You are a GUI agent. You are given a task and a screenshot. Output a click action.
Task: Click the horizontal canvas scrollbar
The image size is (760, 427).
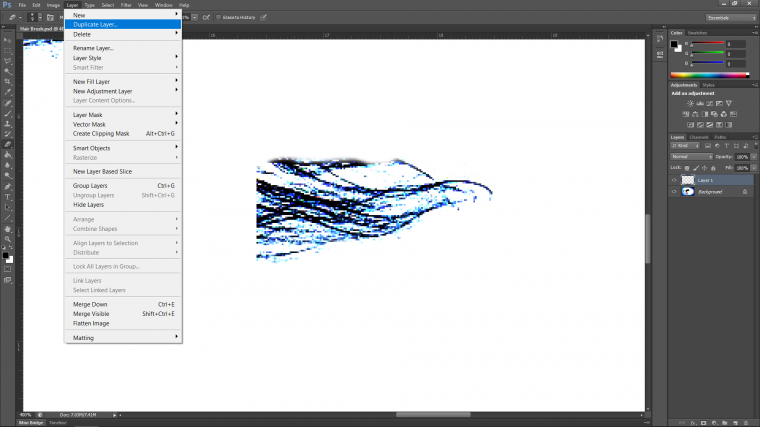pyautogui.click(x=433, y=415)
